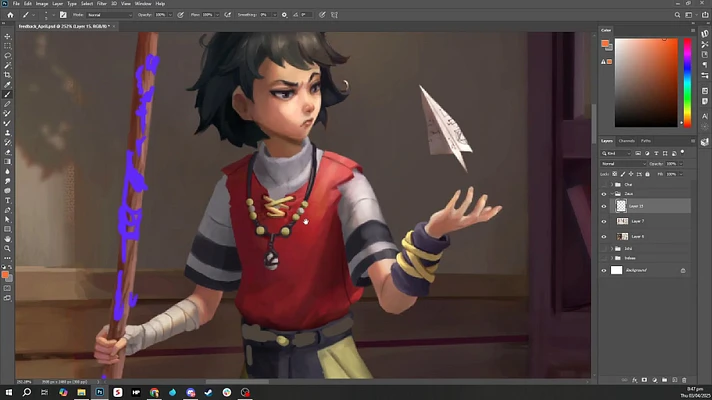Toggle the Quick Mask mode icon
The width and height of the screenshot is (712, 400).
[x=7, y=288]
